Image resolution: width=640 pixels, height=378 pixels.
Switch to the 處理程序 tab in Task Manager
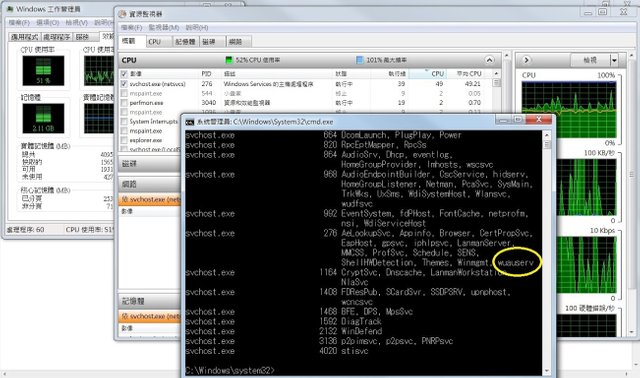click(57, 37)
